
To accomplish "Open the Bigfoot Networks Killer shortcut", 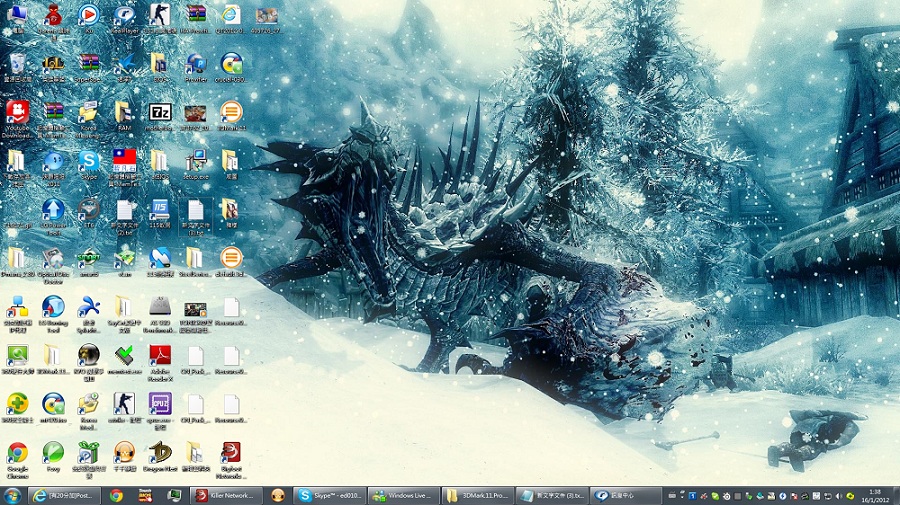I will (x=231, y=453).
